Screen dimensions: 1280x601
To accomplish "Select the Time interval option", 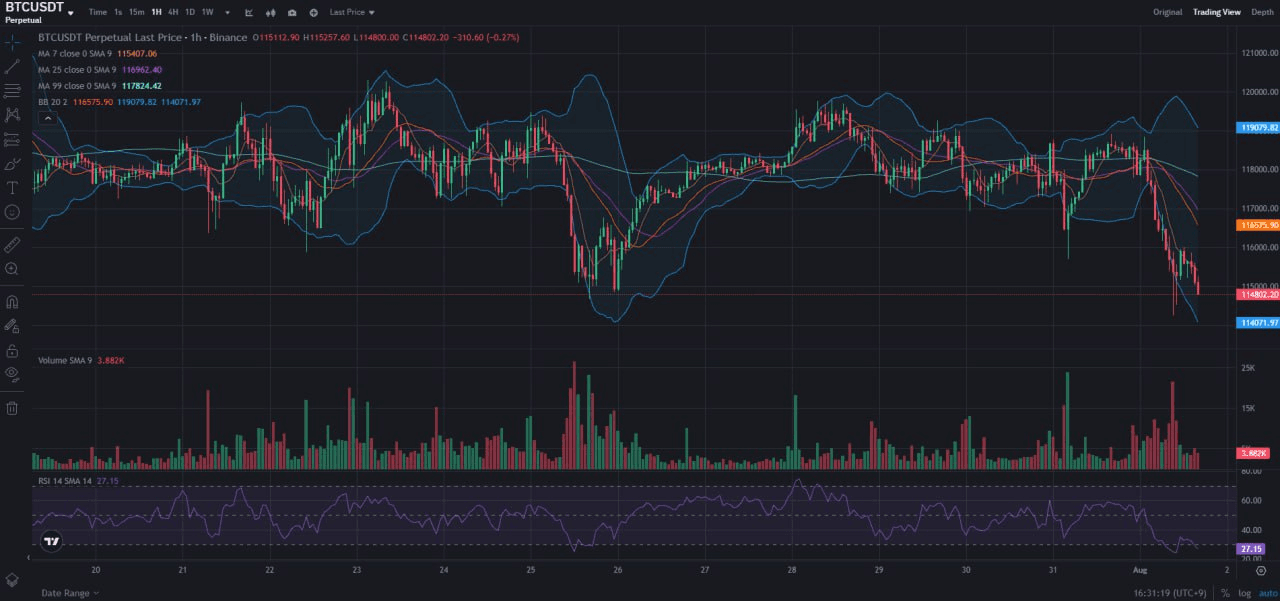I will click(97, 12).
